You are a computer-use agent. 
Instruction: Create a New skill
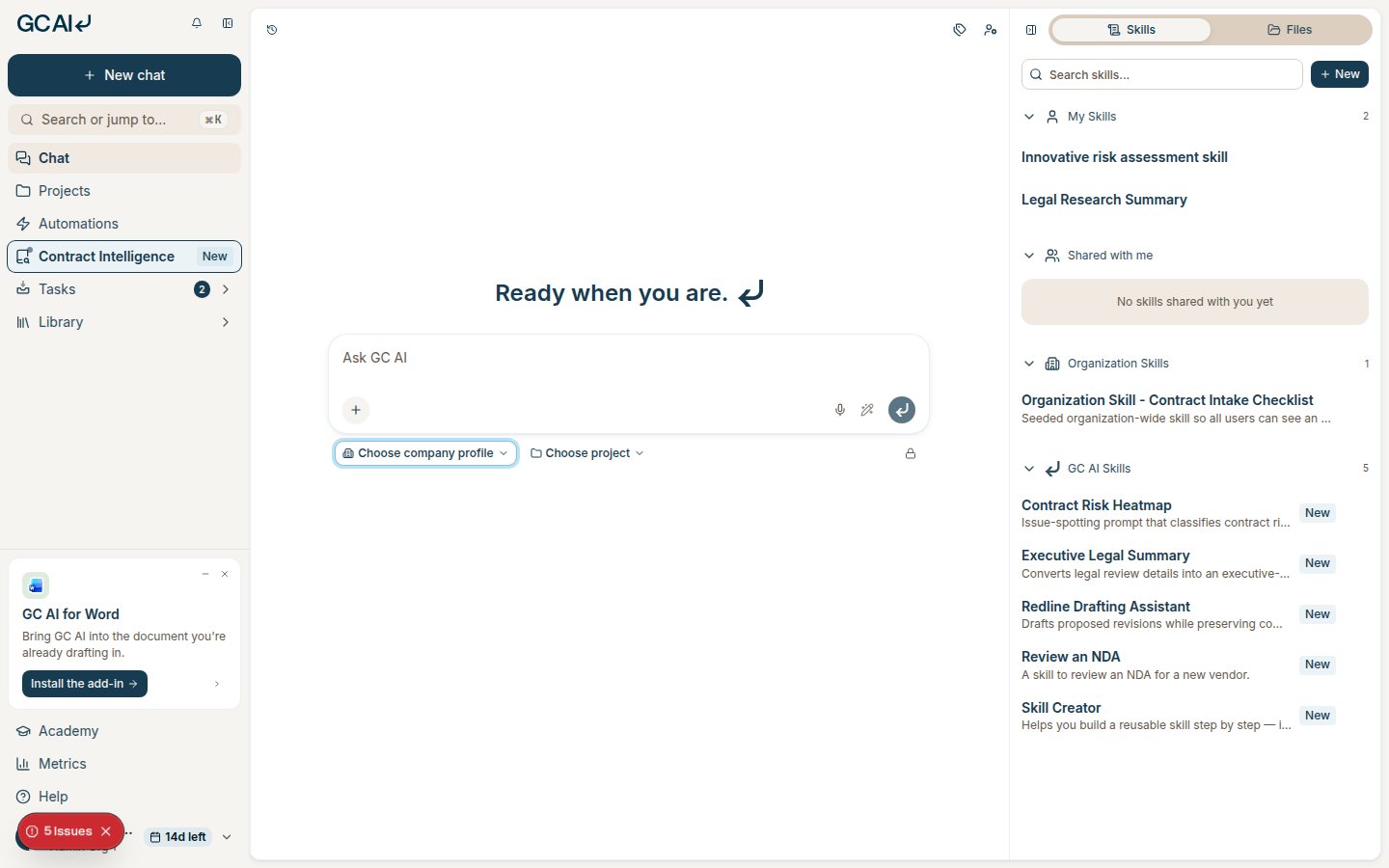click(1340, 74)
